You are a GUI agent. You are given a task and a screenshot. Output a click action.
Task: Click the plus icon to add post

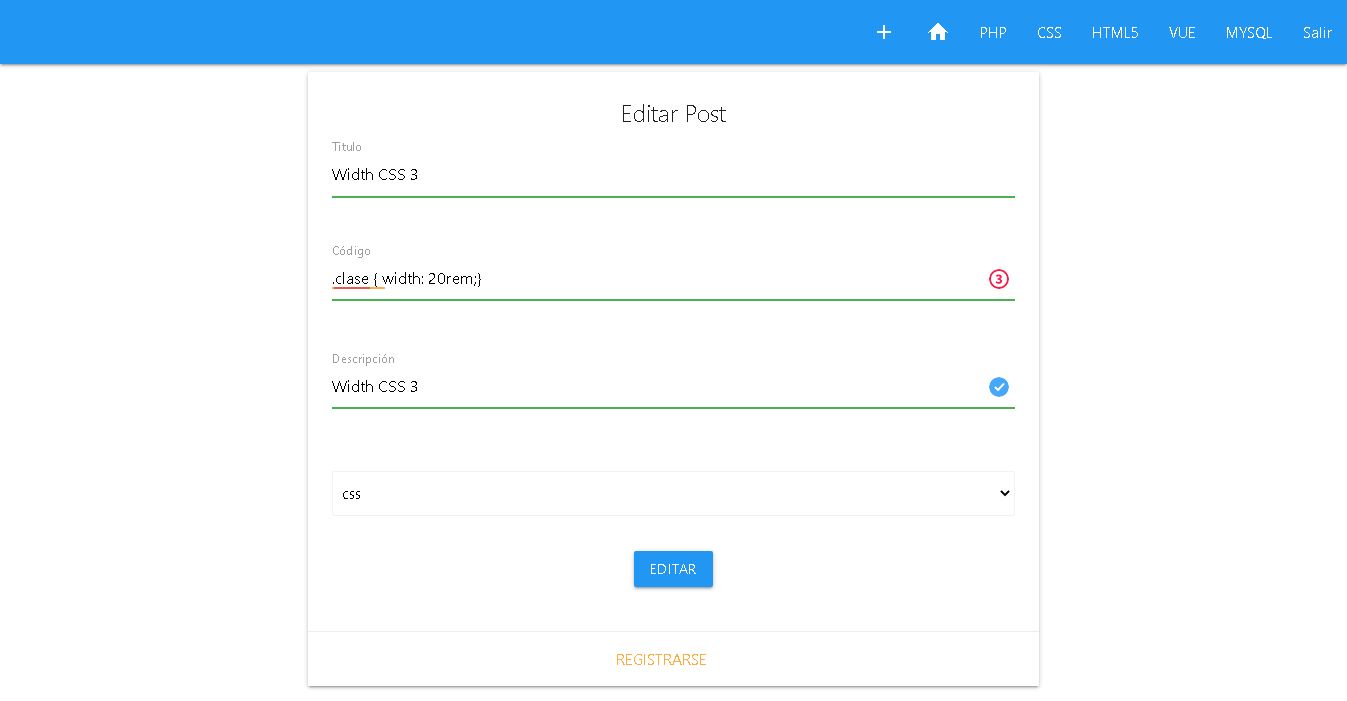[x=884, y=32]
